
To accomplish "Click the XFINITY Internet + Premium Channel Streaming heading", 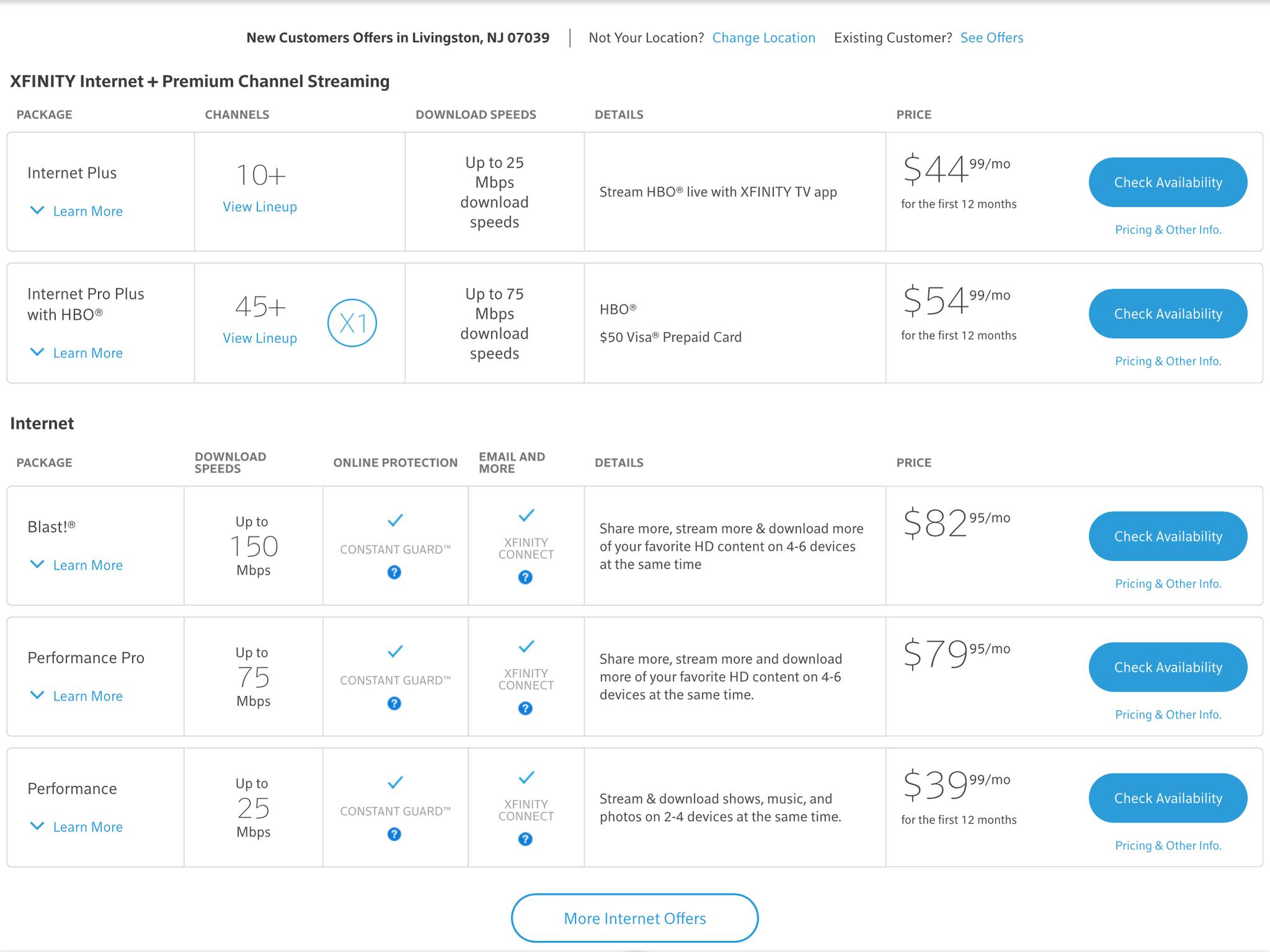I will pyautogui.click(x=200, y=81).
